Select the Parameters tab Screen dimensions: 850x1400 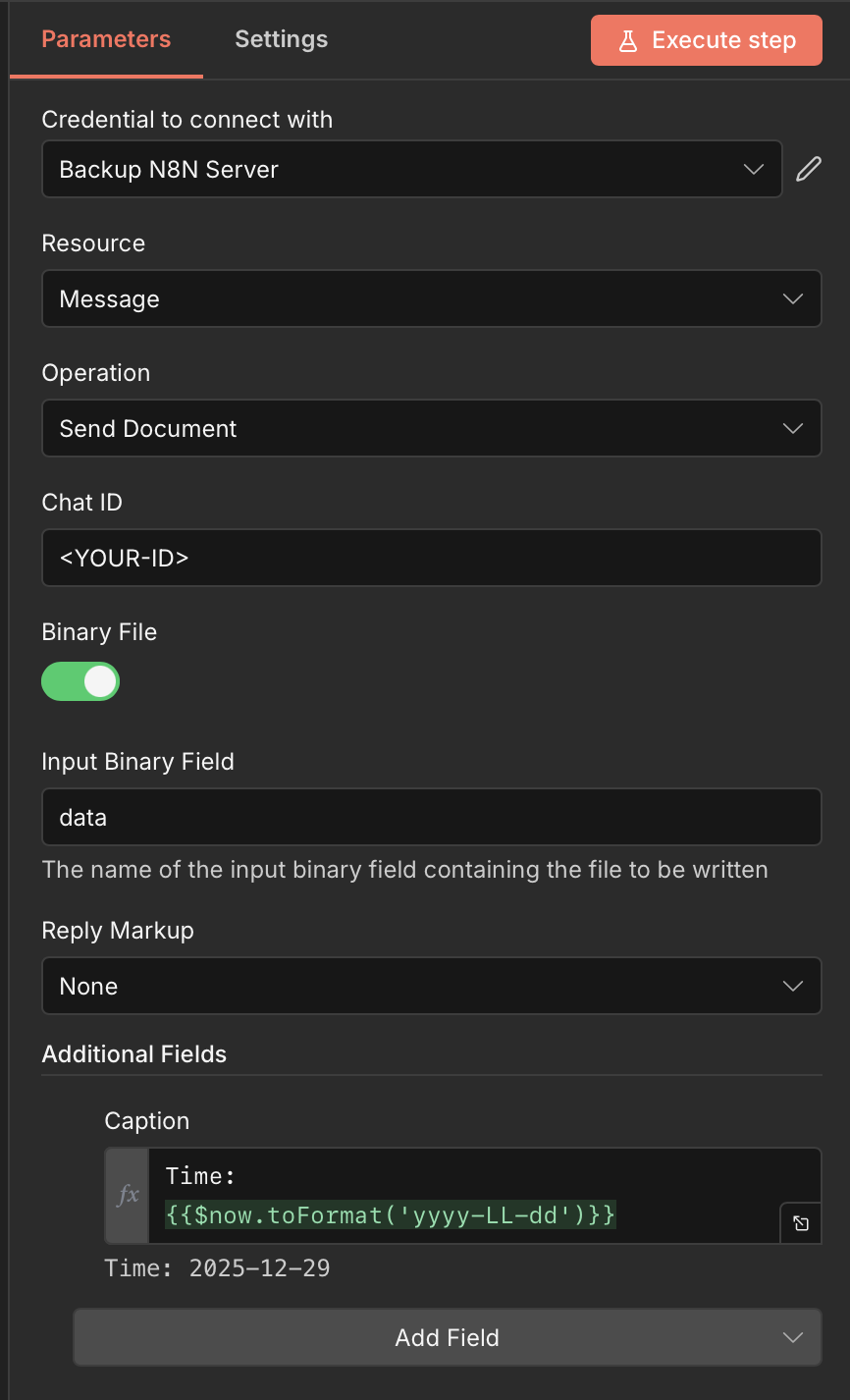pos(106,39)
